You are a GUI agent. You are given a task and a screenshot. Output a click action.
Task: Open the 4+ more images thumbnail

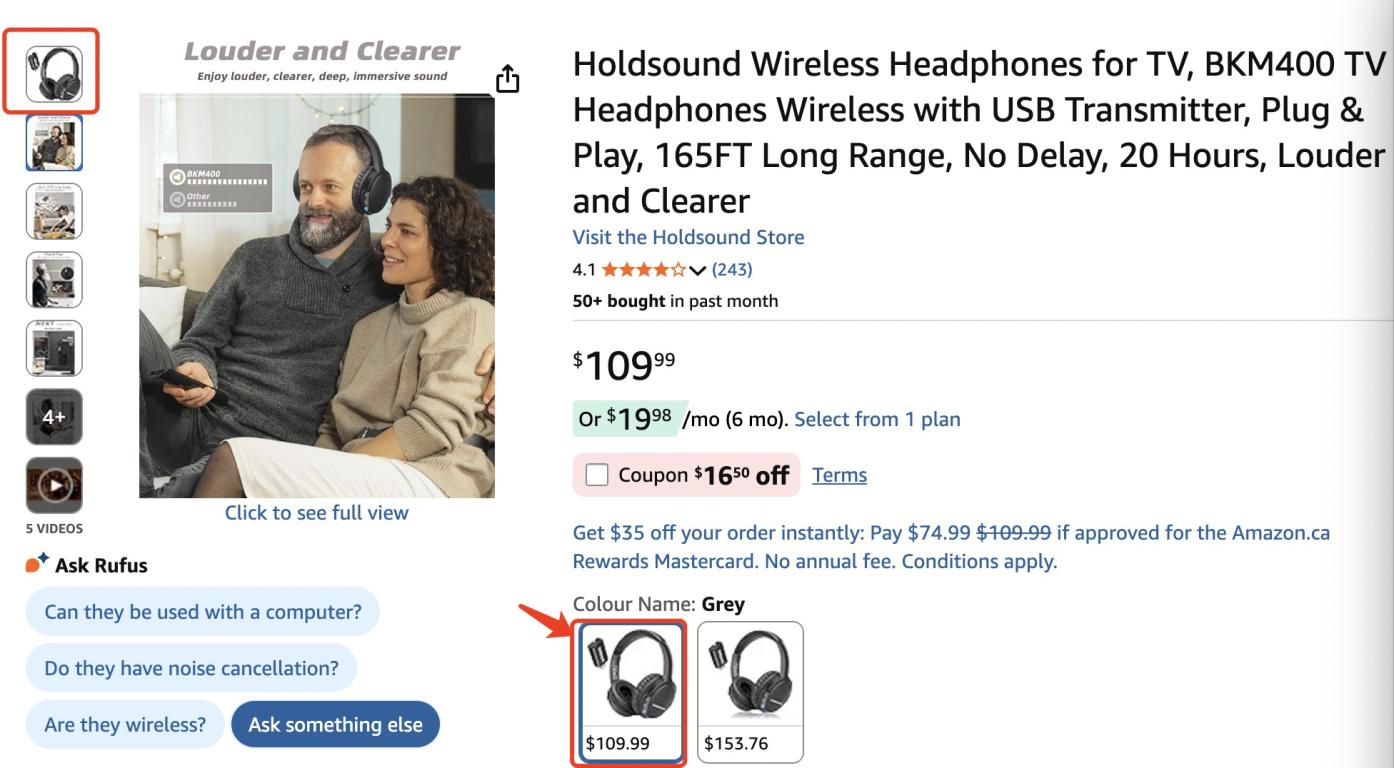tap(54, 417)
